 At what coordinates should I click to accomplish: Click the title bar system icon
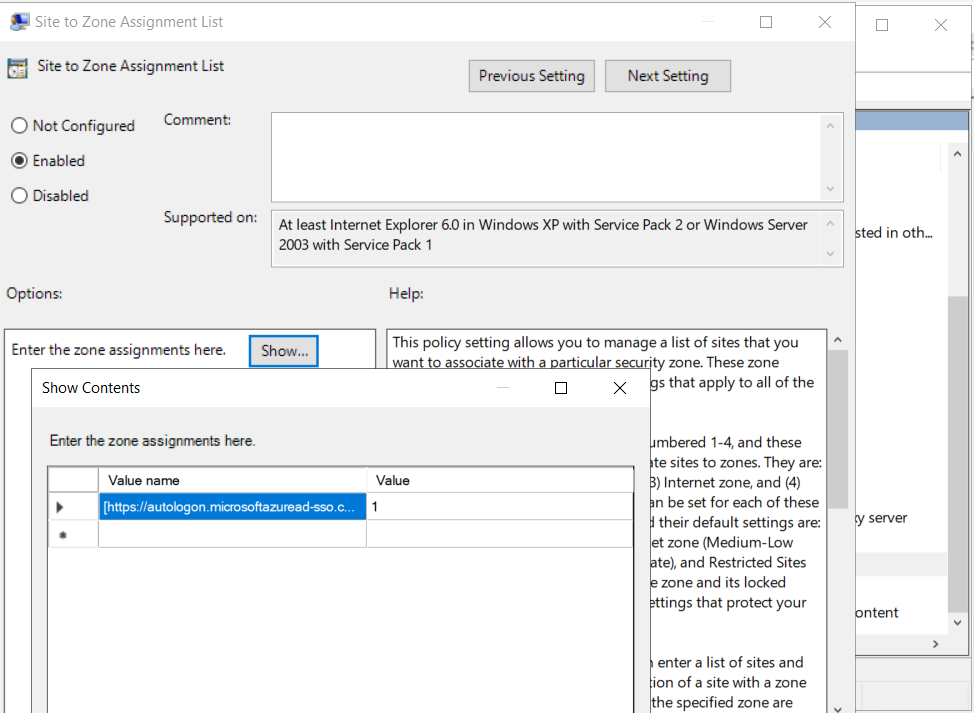point(19,22)
